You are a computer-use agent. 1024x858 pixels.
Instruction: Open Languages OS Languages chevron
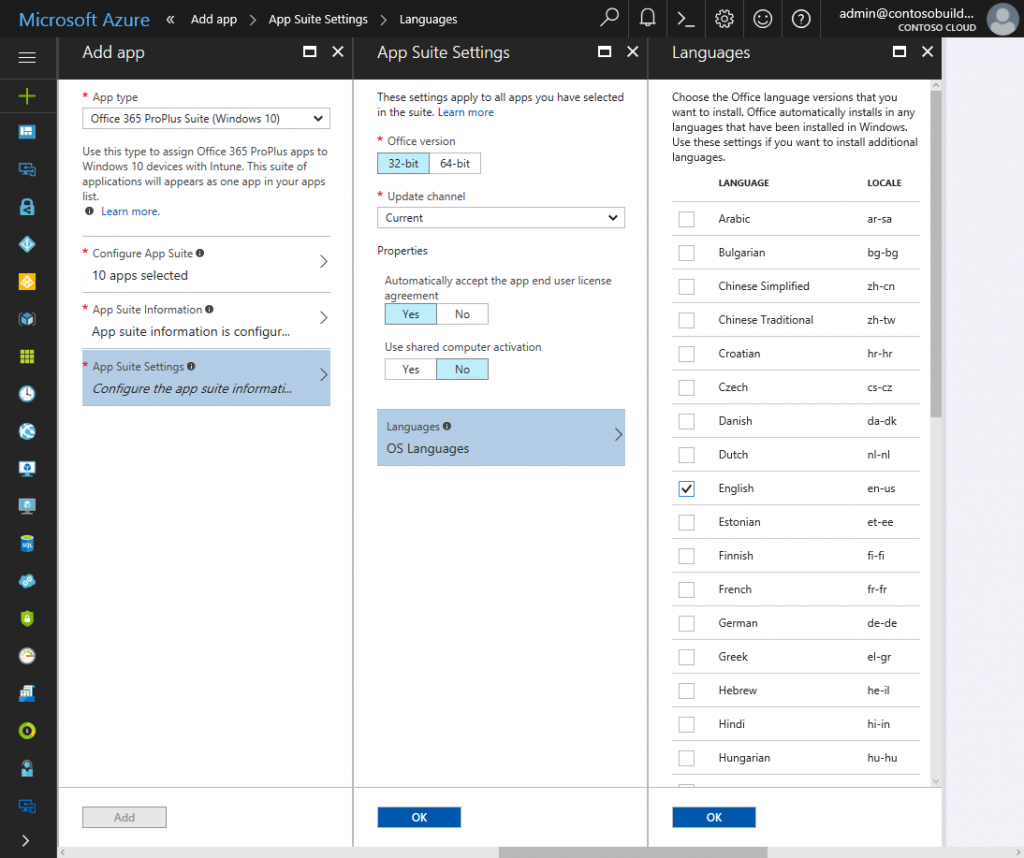click(x=618, y=434)
